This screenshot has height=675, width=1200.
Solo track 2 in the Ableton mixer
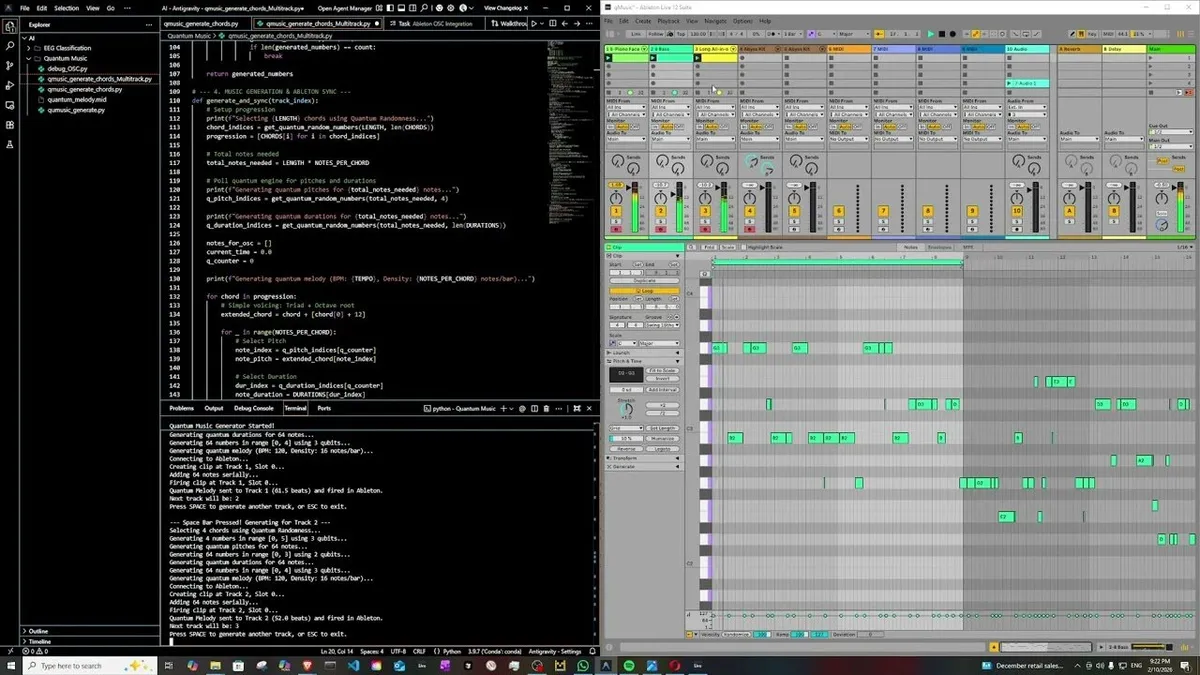(x=661, y=221)
